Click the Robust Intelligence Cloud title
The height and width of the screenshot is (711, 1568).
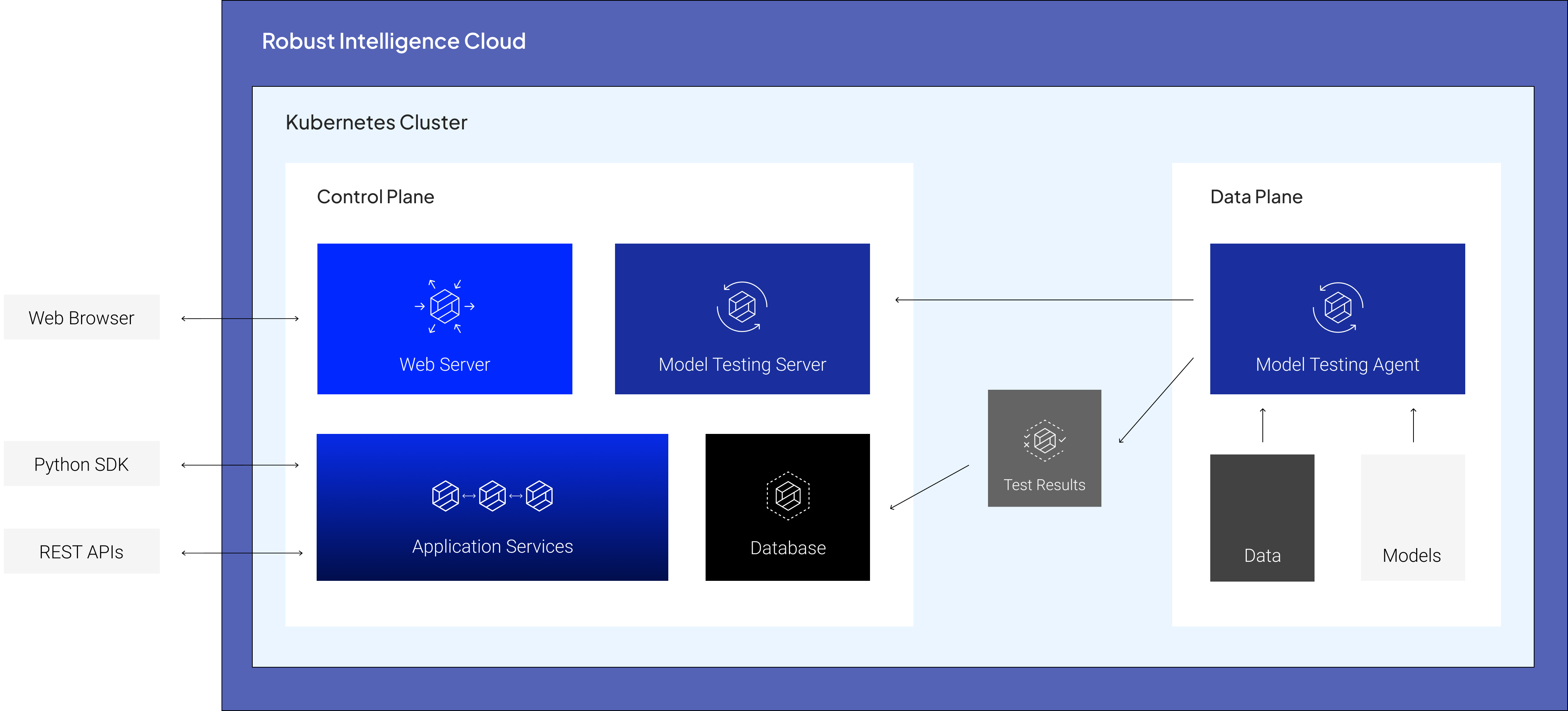(x=394, y=41)
